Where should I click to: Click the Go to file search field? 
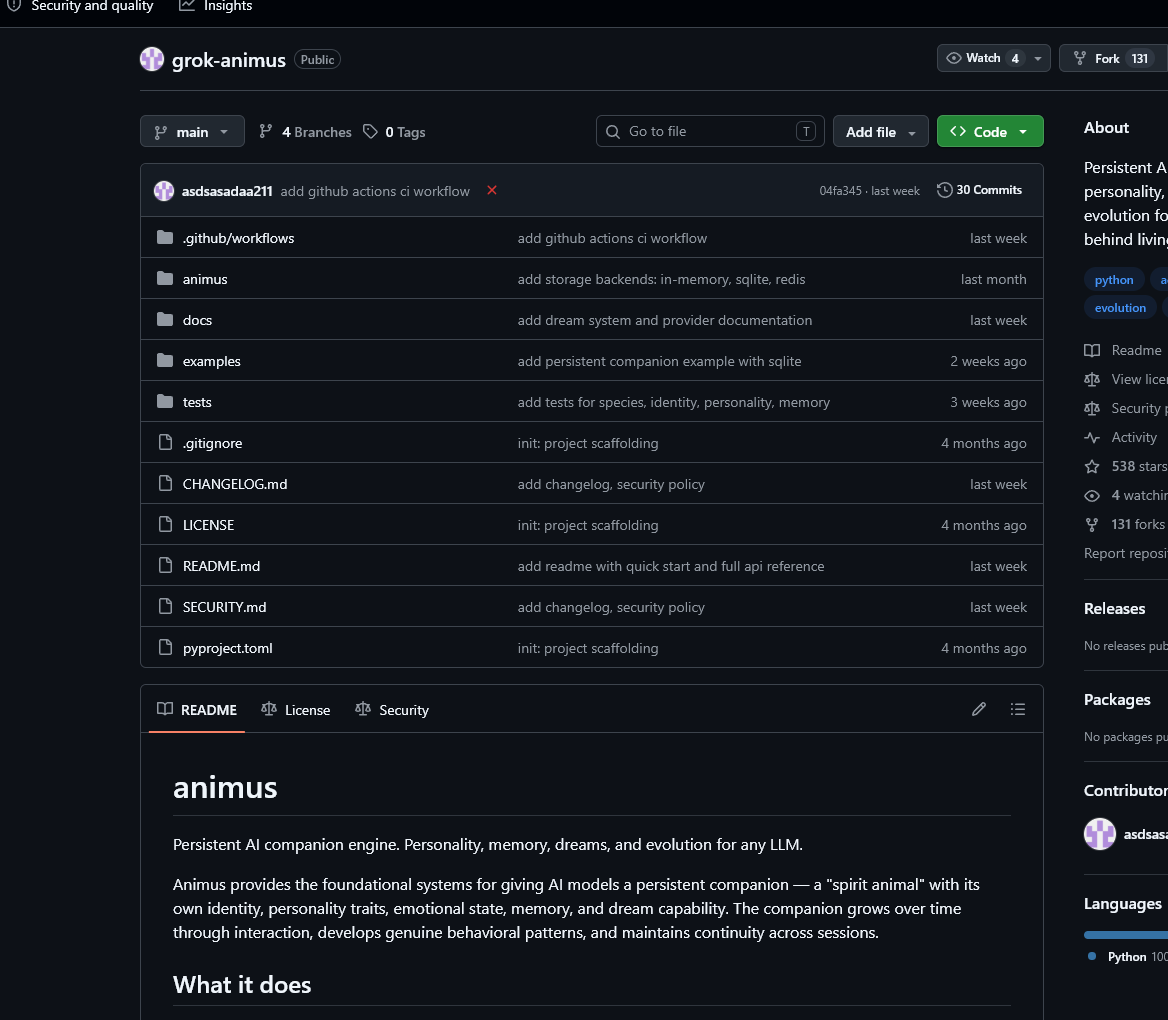click(x=710, y=131)
